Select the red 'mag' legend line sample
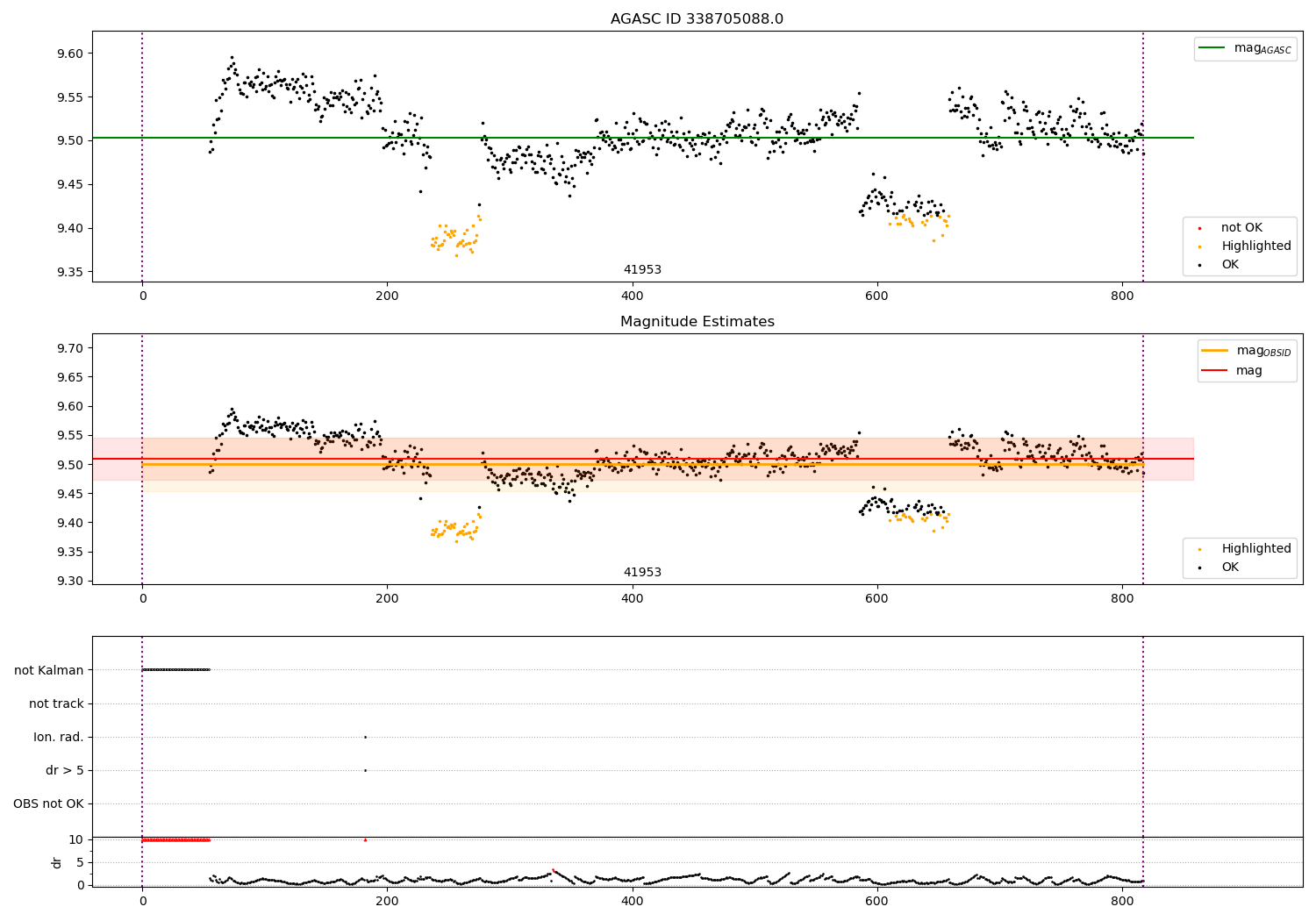Image resolution: width=1316 pixels, height=921 pixels. pyautogui.click(x=1215, y=371)
